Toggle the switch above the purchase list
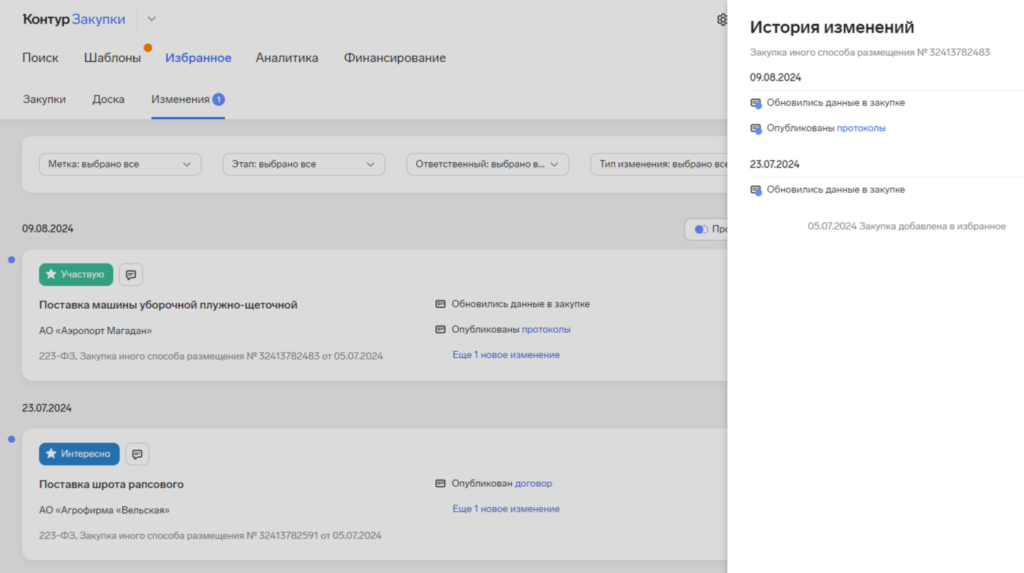Screen dimensions: 1024x573 (701, 230)
